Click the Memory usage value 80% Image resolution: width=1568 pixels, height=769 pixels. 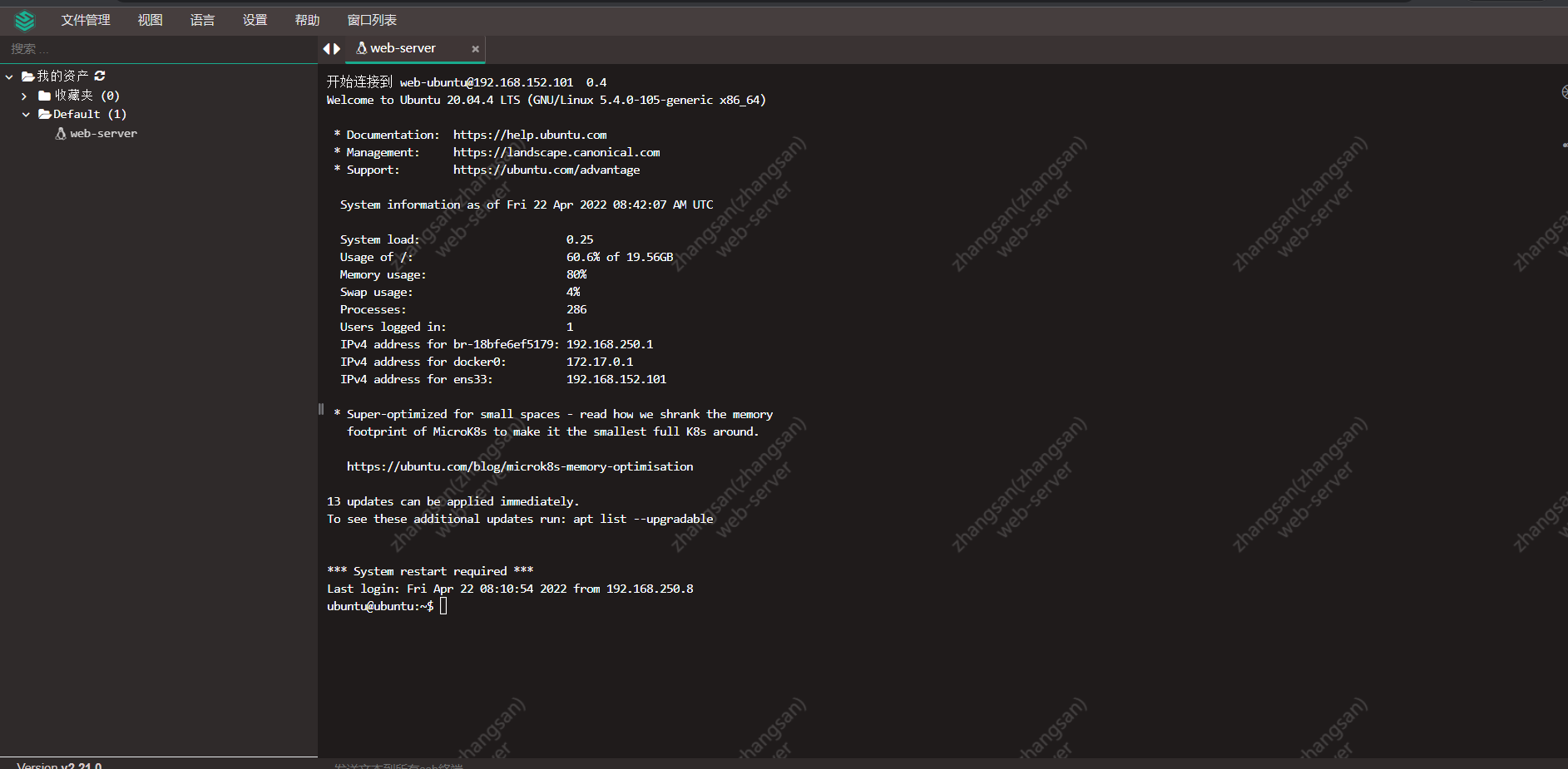(576, 274)
